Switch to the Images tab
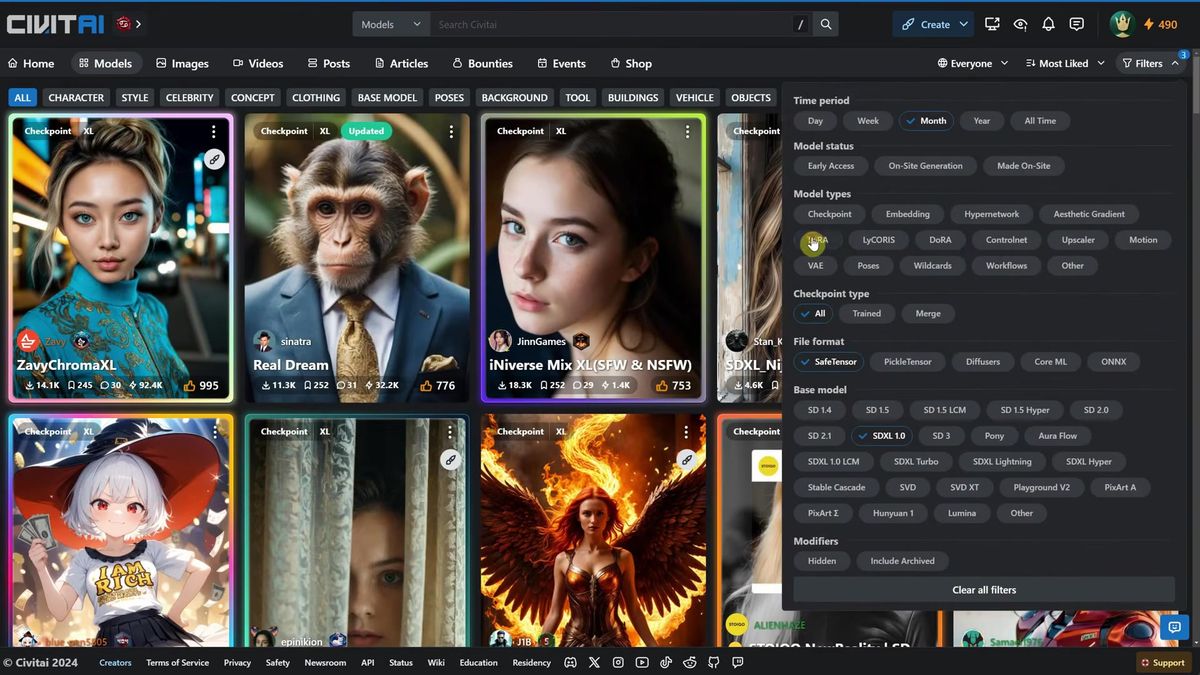Screen dimensions: 1200x675 coord(182,63)
